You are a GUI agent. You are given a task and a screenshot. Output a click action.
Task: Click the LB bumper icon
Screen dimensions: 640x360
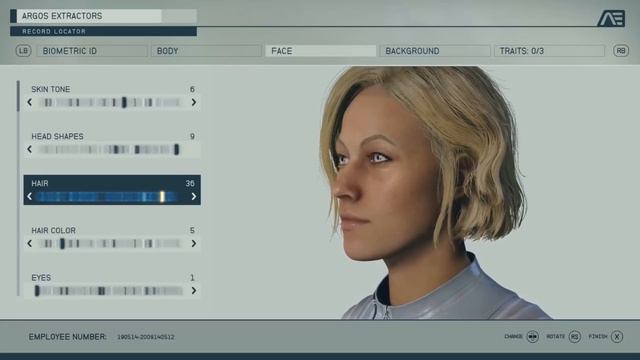(x=23, y=51)
